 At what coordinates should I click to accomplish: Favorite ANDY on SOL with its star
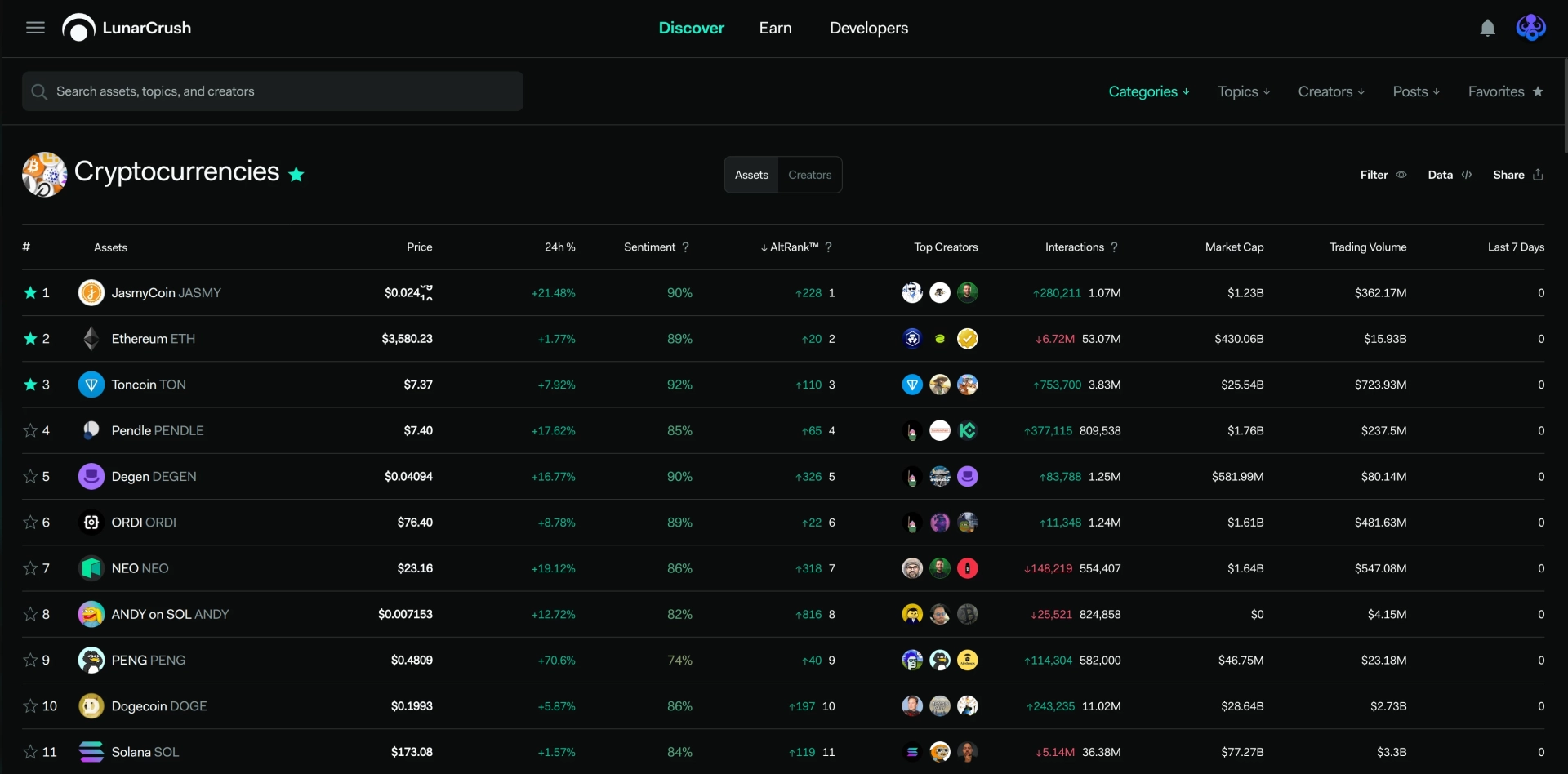(30, 614)
